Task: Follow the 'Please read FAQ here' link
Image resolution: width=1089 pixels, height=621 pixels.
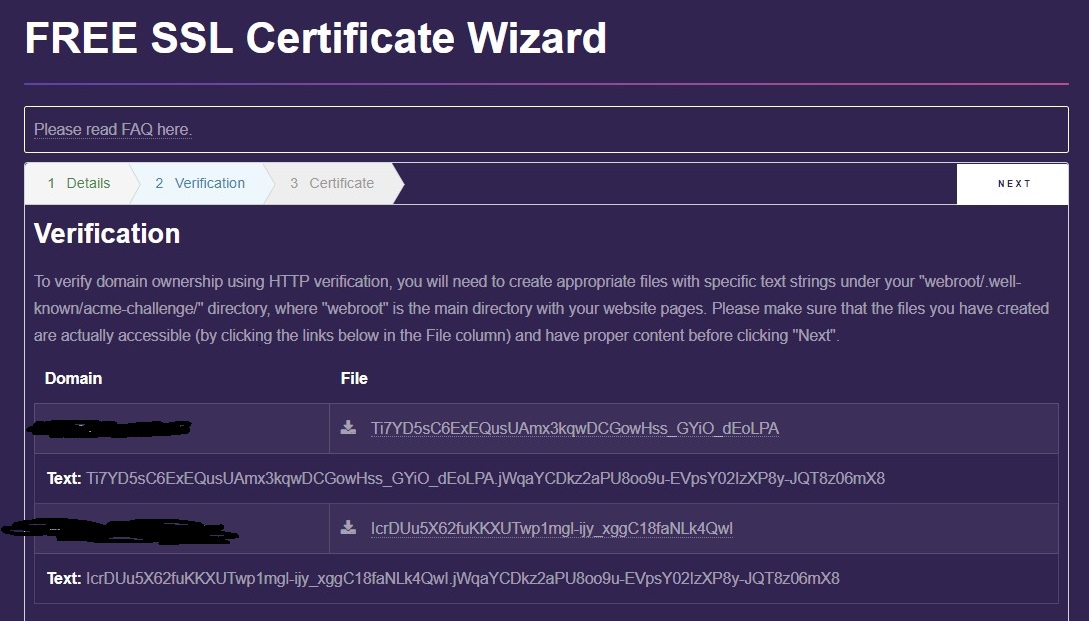Action: point(113,130)
